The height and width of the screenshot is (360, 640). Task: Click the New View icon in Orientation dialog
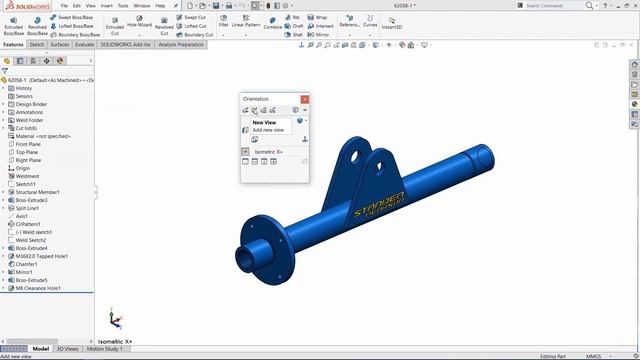254,110
